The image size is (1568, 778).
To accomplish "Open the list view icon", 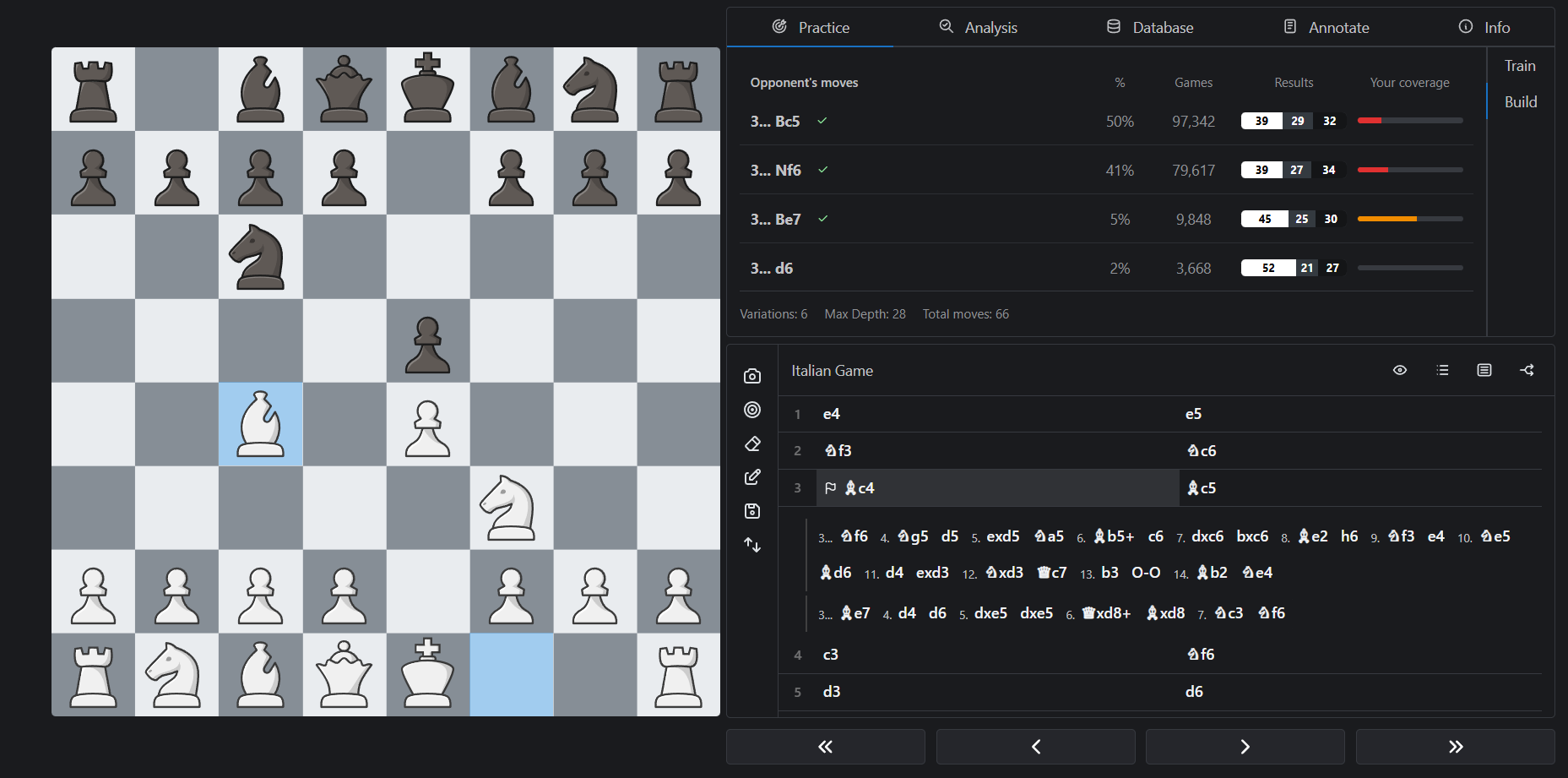I will [1442, 370].
